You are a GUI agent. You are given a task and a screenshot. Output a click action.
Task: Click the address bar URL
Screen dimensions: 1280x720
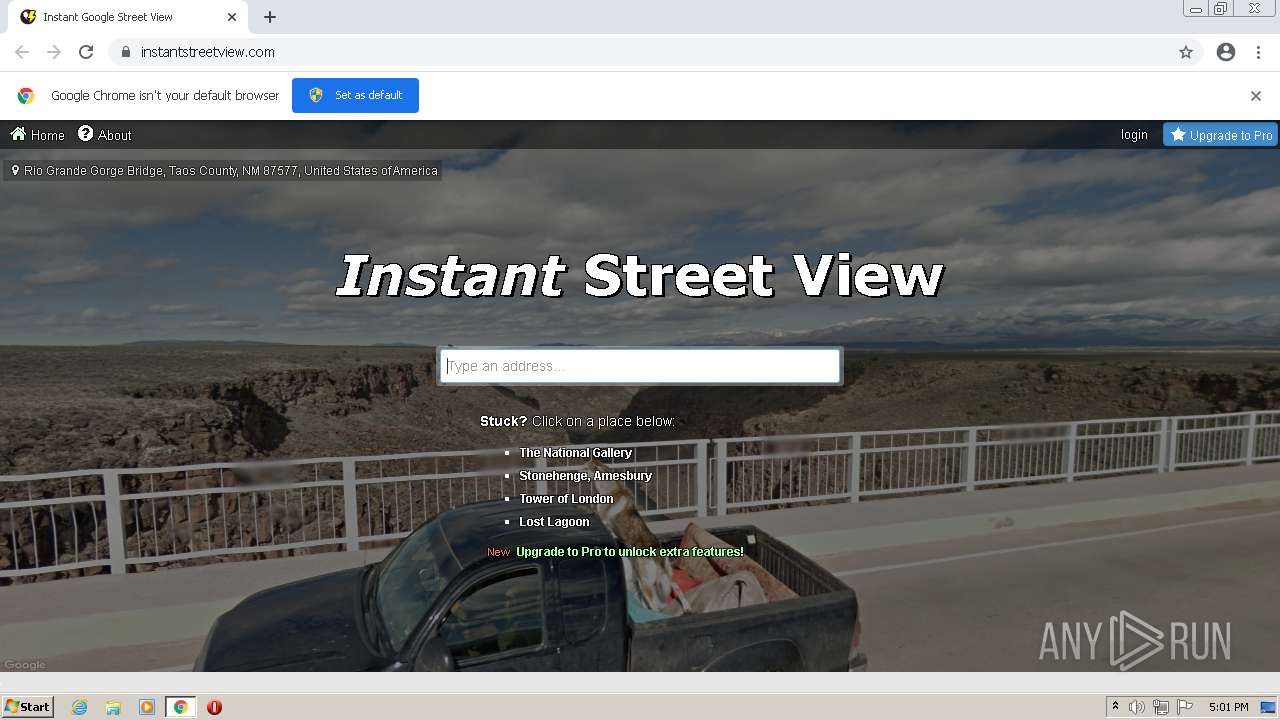pyautogui.click(x=208, y=52)
